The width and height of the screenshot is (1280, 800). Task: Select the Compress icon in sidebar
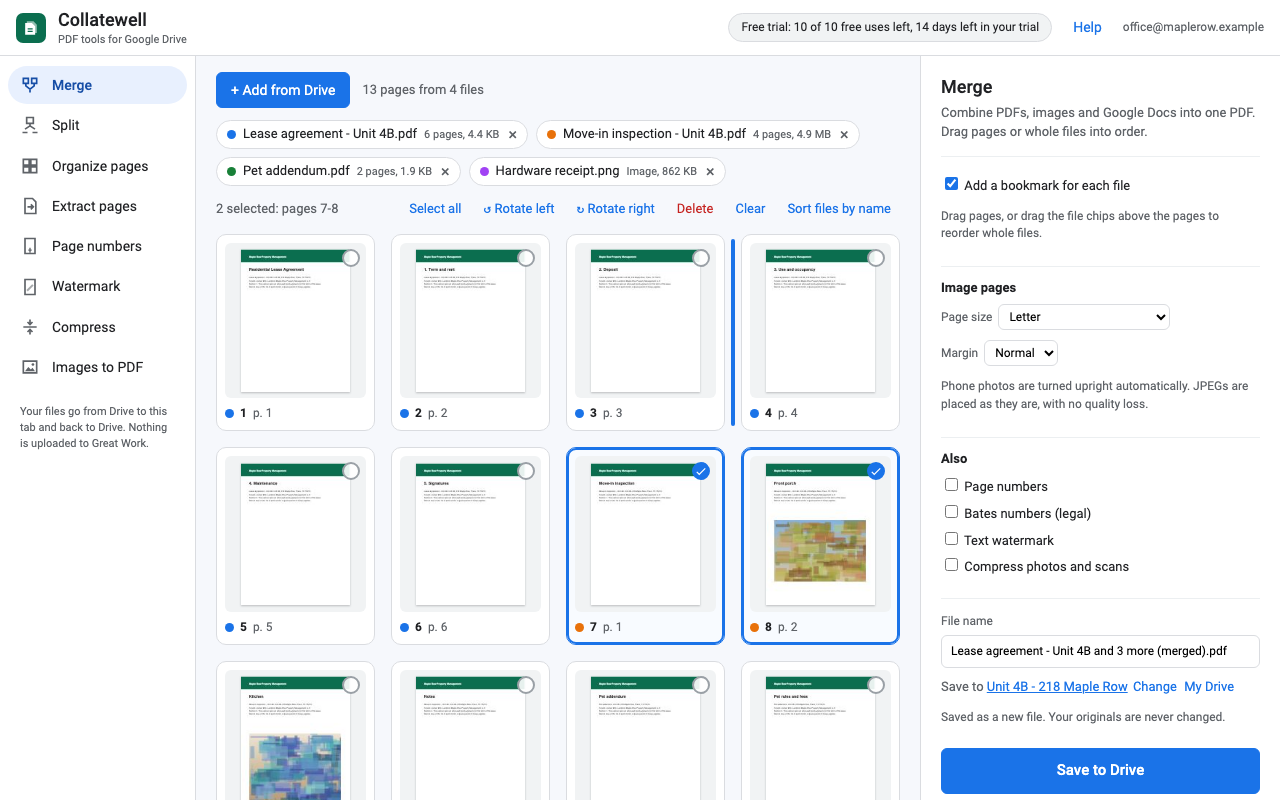[x=30, y=327]
